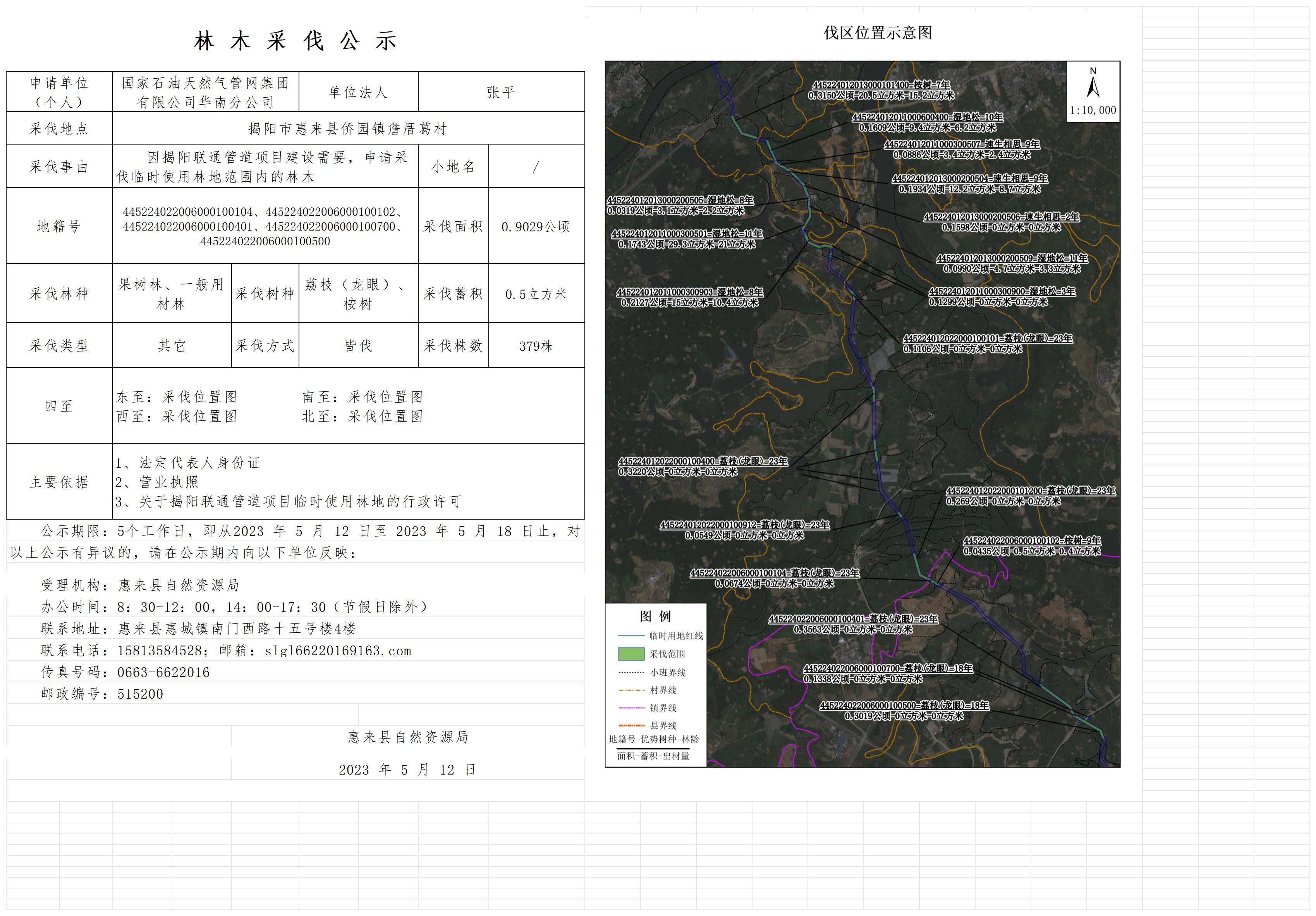This screenshot has width=1316, height=916.
Task: Click the 图例 legend heading
Action: pyautogui.click(x=655, y=616)
